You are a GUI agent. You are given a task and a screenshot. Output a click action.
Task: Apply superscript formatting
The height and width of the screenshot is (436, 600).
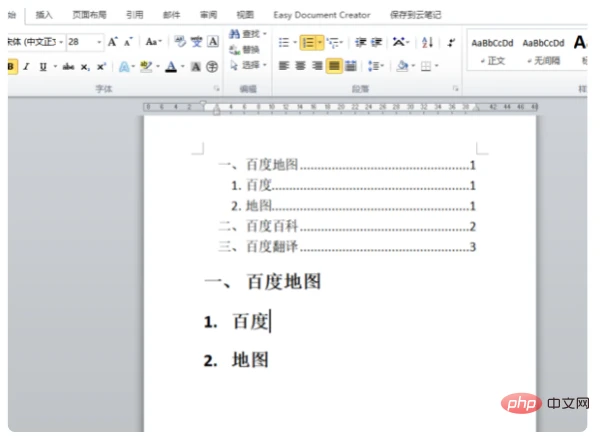tap(101, 67)
